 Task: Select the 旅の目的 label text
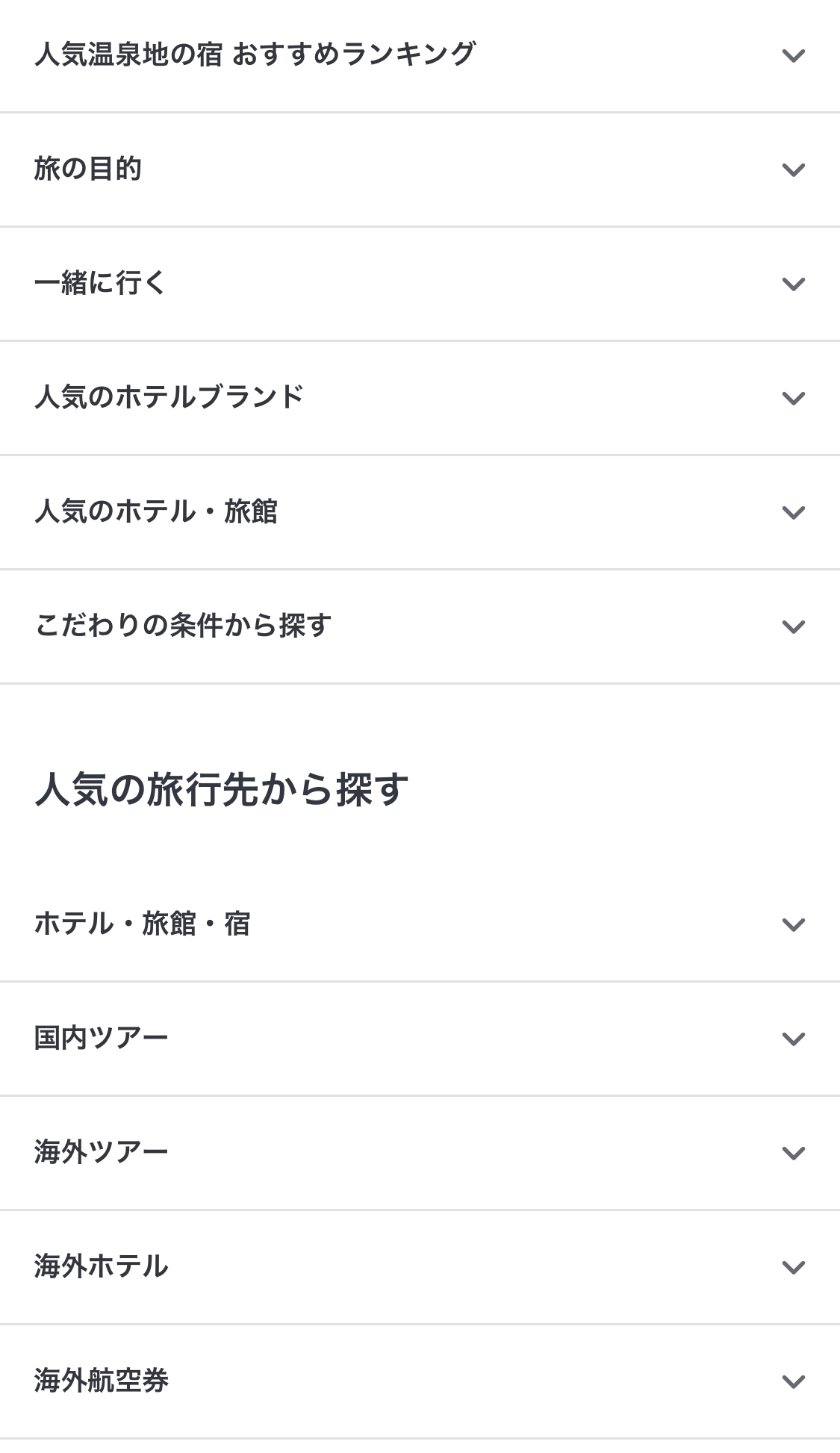(87, 169)
